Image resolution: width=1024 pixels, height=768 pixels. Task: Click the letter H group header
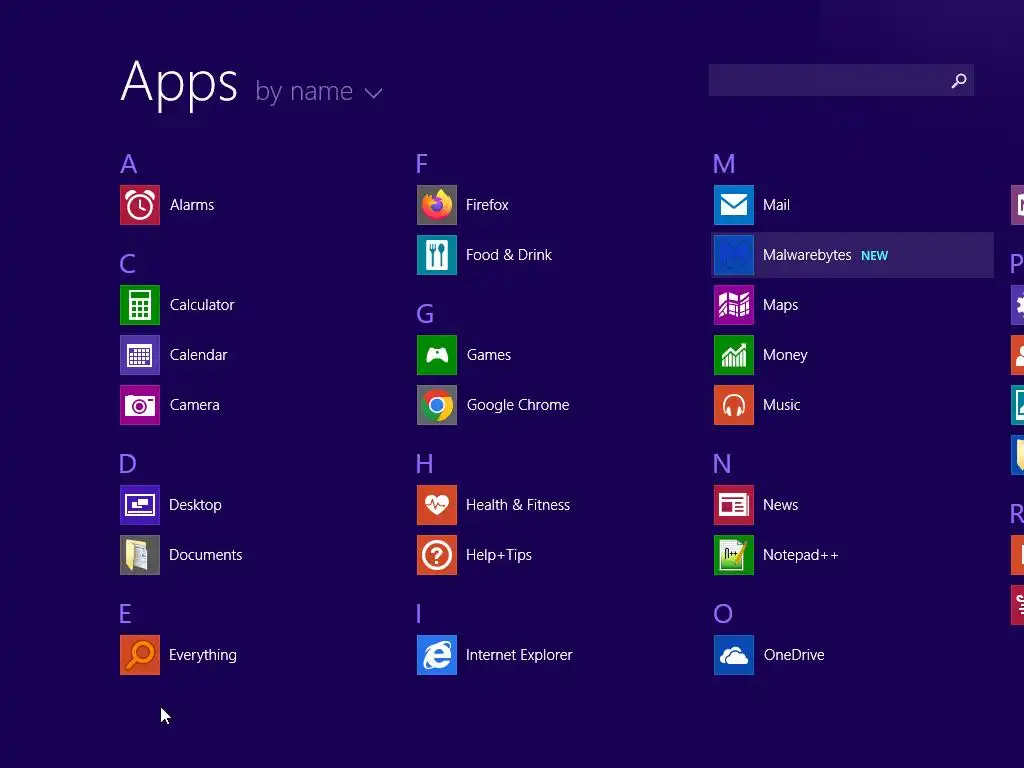tap(424, 464)
